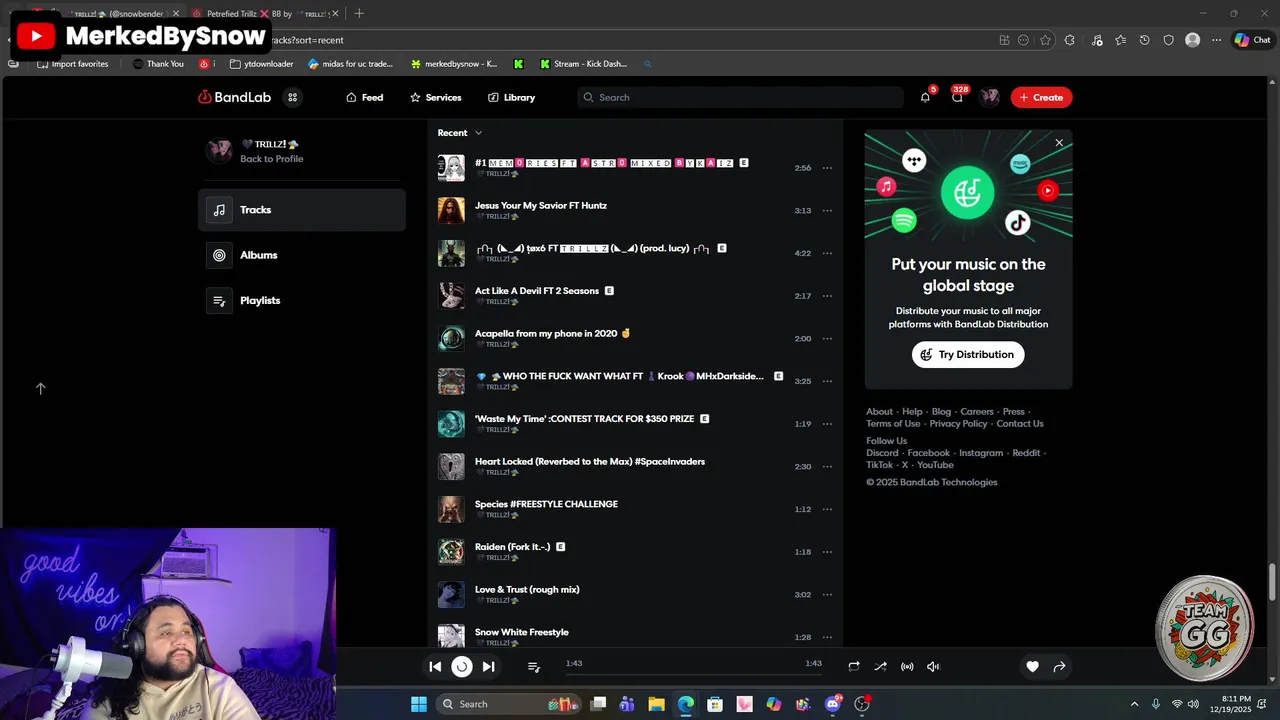Image resolution: width=1280 pixels, height=720 pixels.
Task: Click the play/loading button in player
Action: (462, 666)
